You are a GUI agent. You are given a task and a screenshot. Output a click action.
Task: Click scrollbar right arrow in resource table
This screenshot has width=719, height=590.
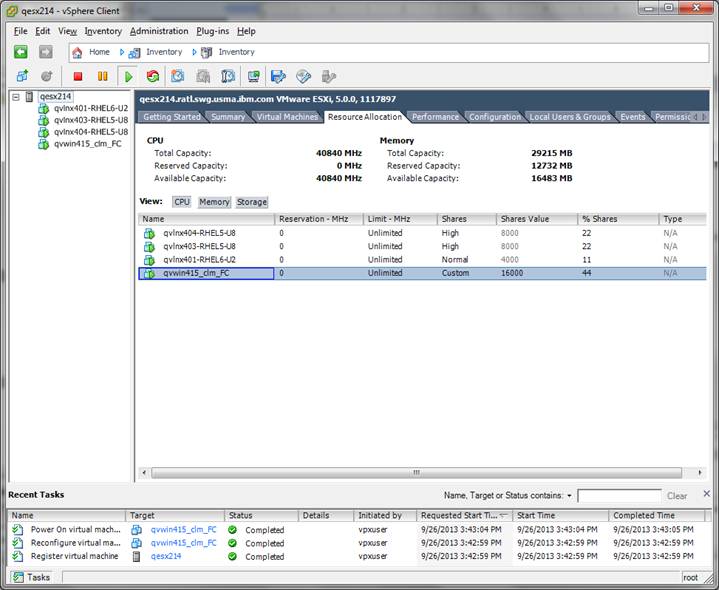coord(700,473)
